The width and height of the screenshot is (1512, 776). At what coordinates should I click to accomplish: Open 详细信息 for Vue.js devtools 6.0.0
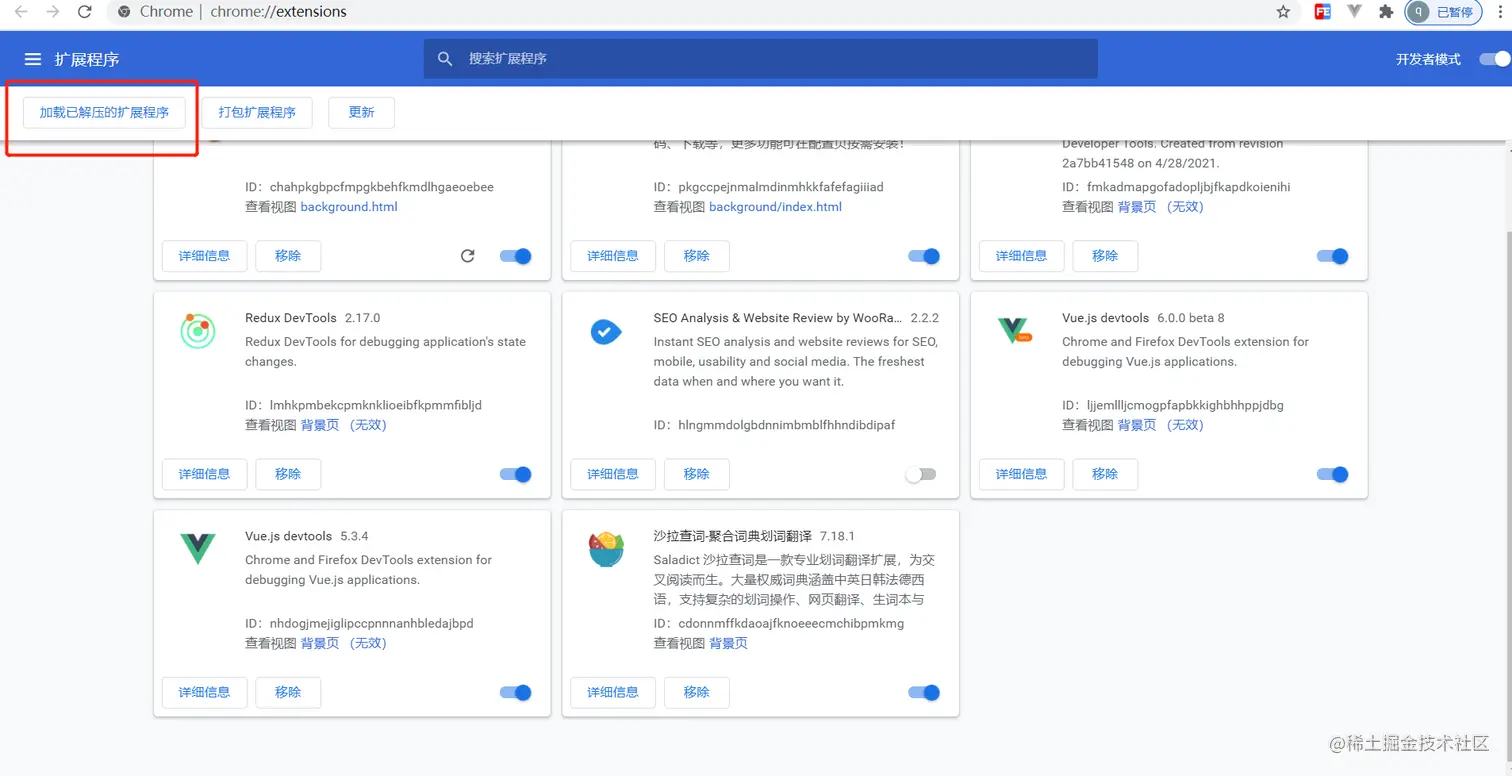1021,474
